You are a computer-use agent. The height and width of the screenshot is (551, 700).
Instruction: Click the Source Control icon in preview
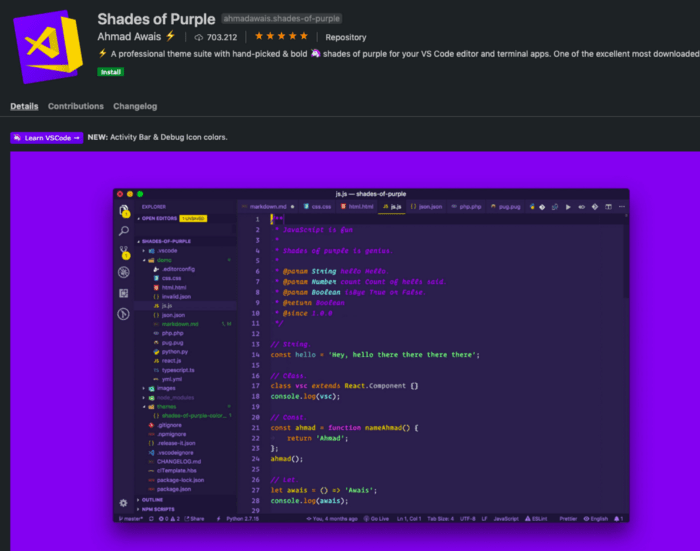pyautogui.click(x=124, y=252)
